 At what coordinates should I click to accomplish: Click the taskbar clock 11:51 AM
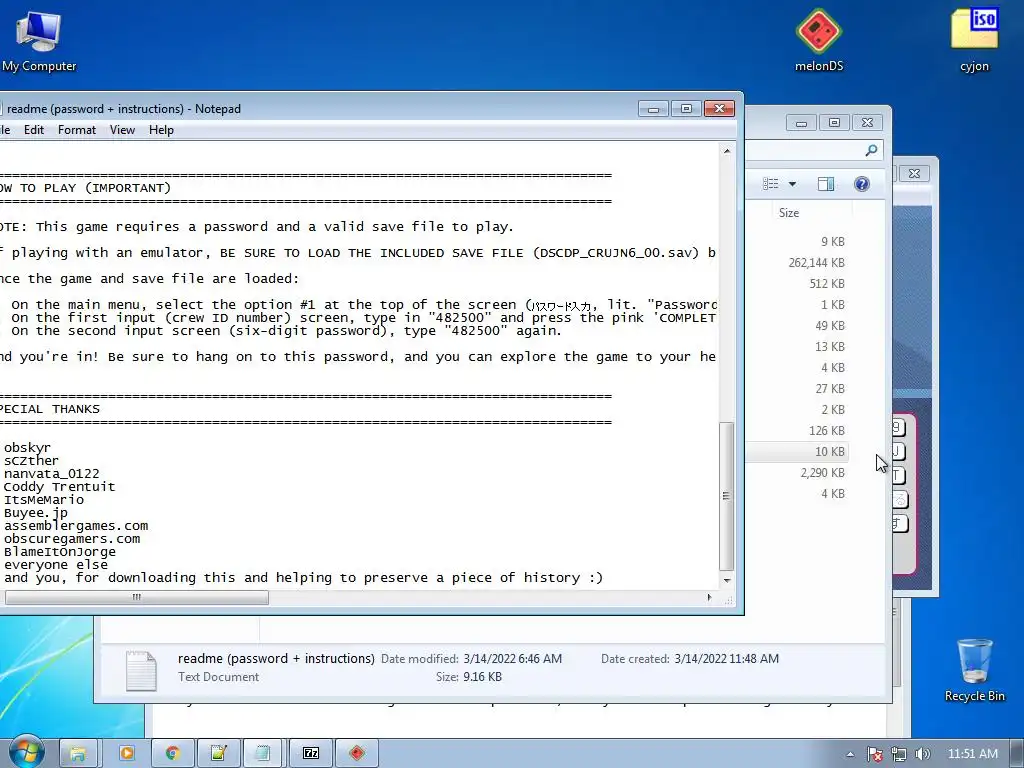(x=972, y=754)
